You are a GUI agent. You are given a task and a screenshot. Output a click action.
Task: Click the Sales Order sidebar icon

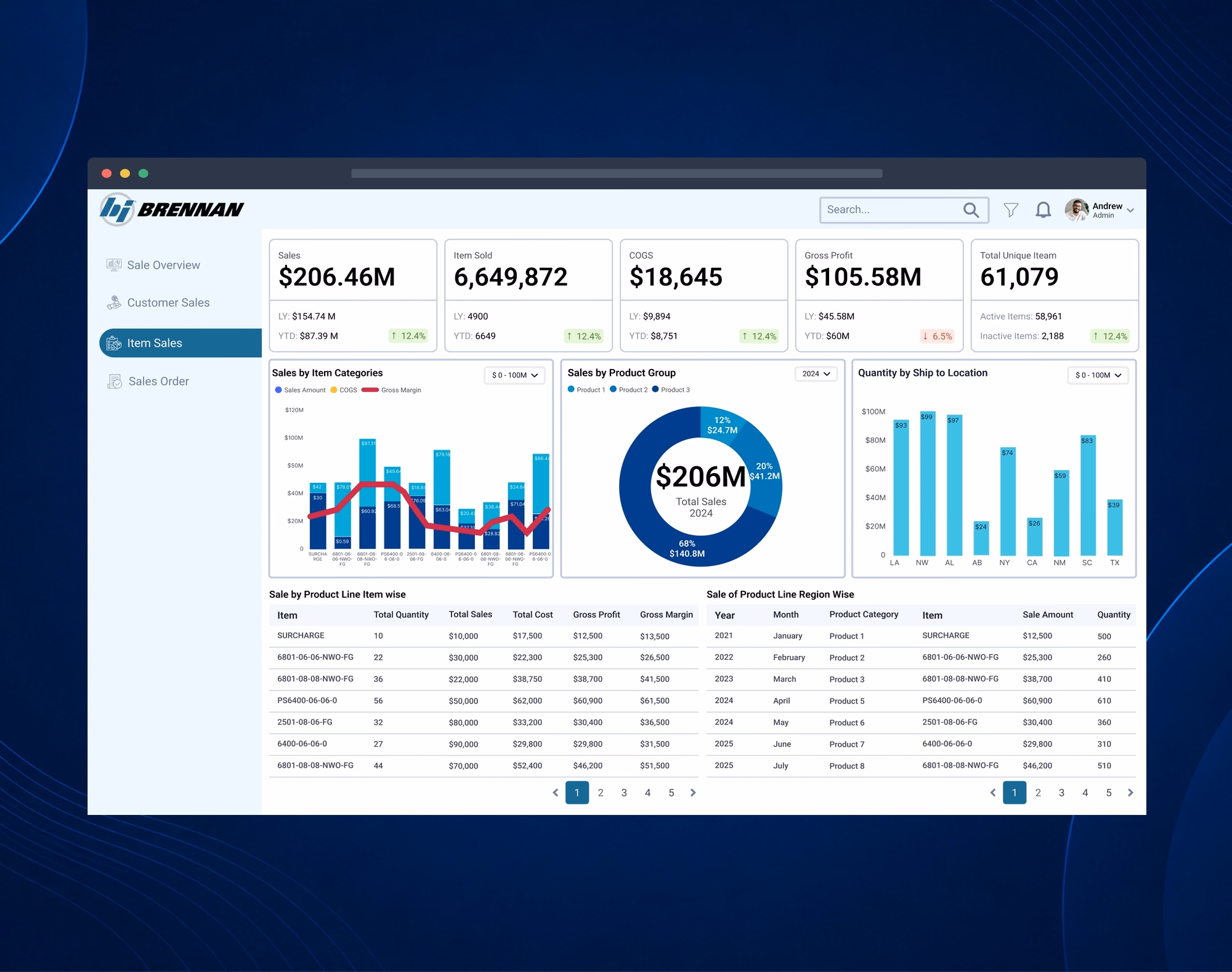[x=115, y=381]
